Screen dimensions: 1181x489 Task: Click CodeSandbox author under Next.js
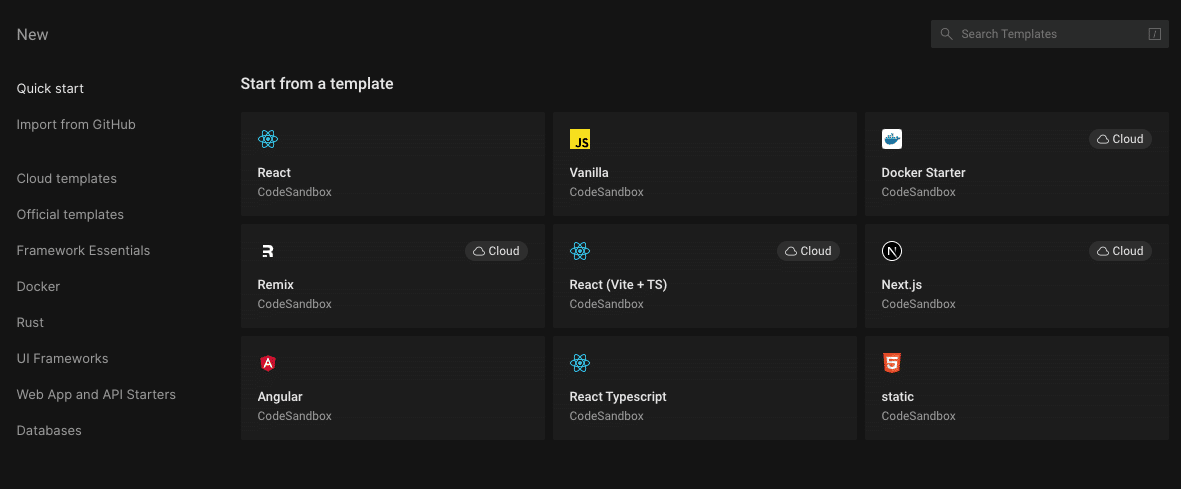click(918, 304)
